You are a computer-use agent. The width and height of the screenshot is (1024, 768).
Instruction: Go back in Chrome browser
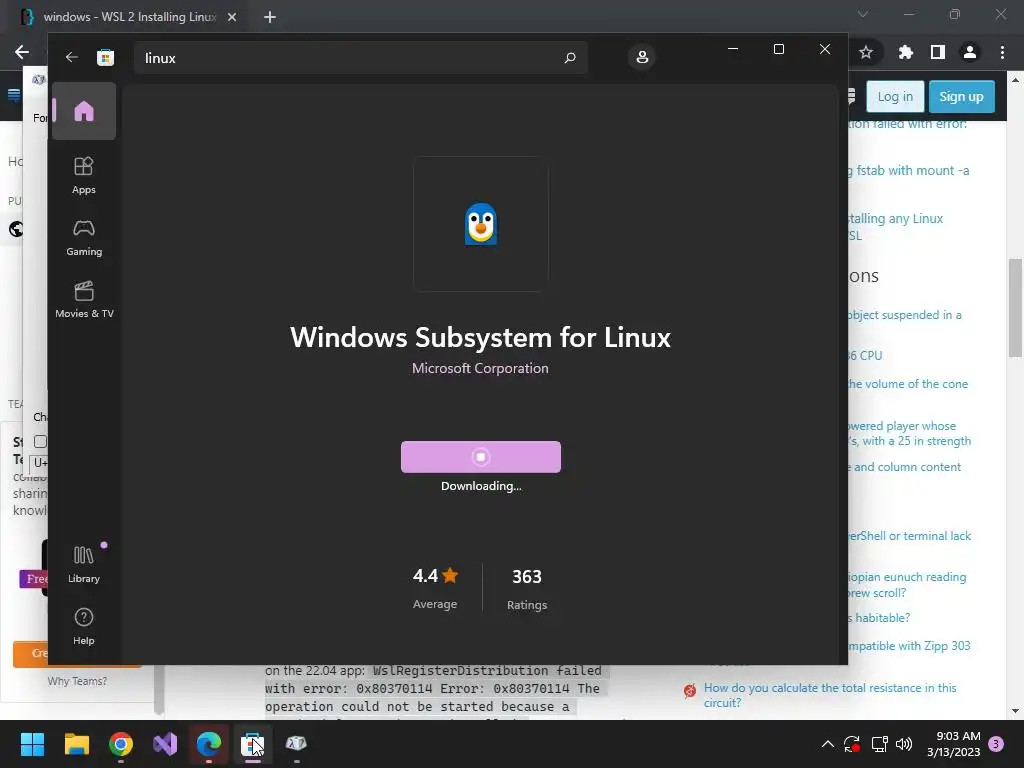click(22, 52)
